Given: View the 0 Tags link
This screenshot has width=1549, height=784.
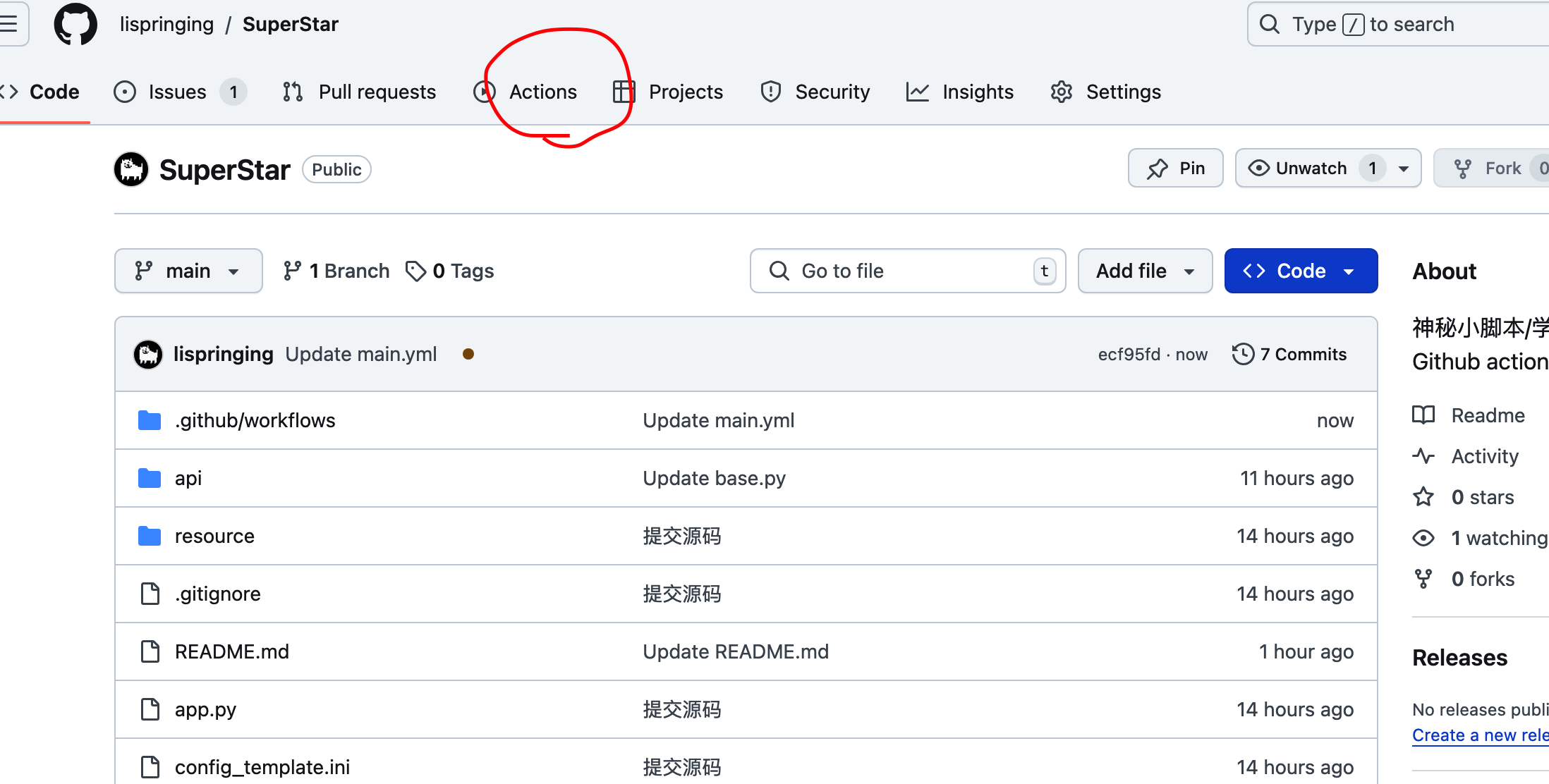Looking at the screenshot, I should coord(450,271).
